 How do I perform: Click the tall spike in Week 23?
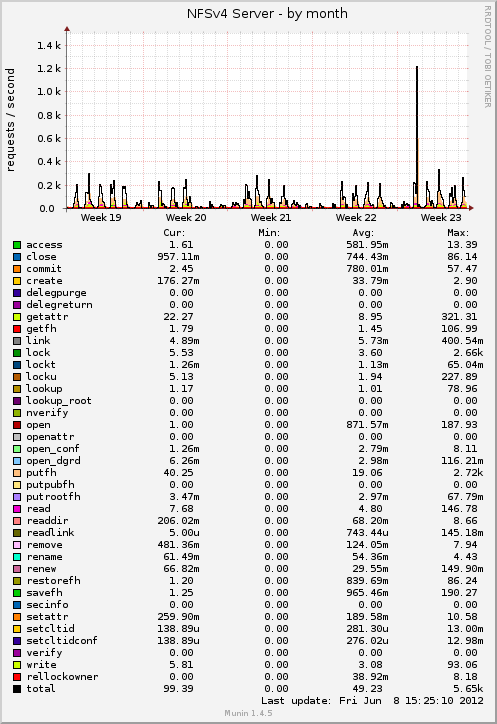pyautogui.click(x=417, y=137)
